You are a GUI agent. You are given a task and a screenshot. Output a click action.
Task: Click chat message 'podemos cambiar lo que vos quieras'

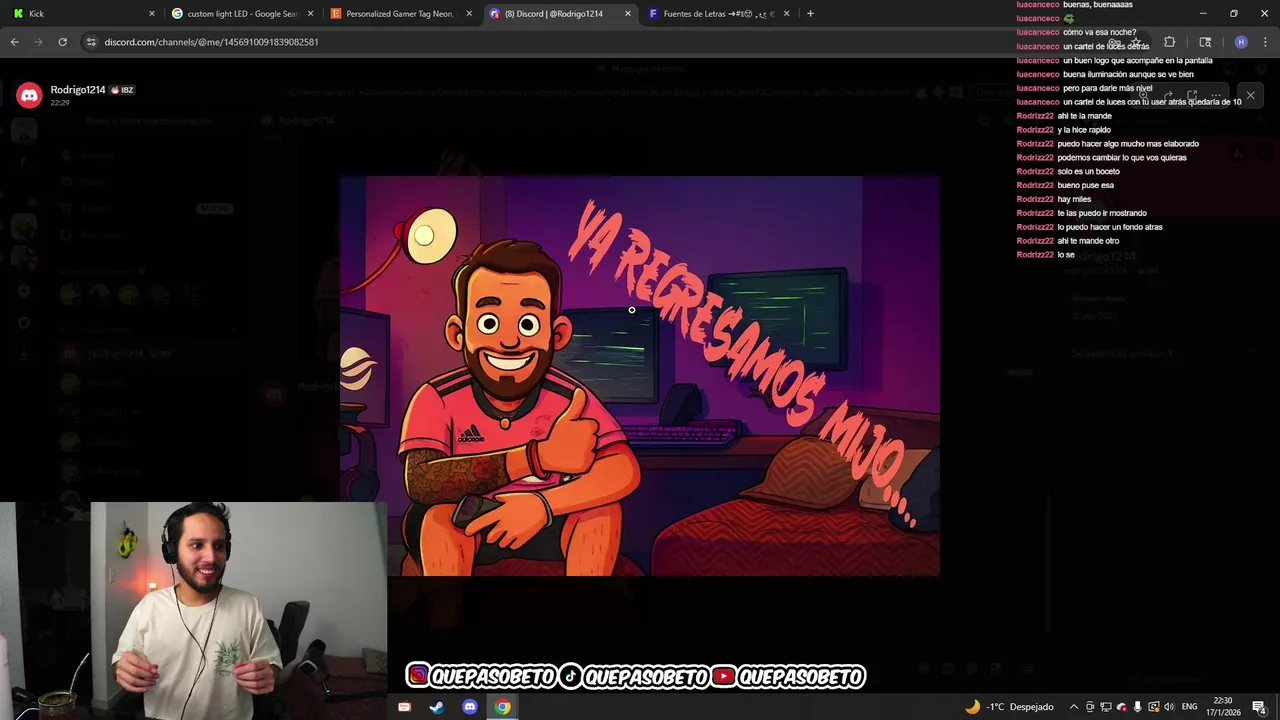[x=1122, y=157]
